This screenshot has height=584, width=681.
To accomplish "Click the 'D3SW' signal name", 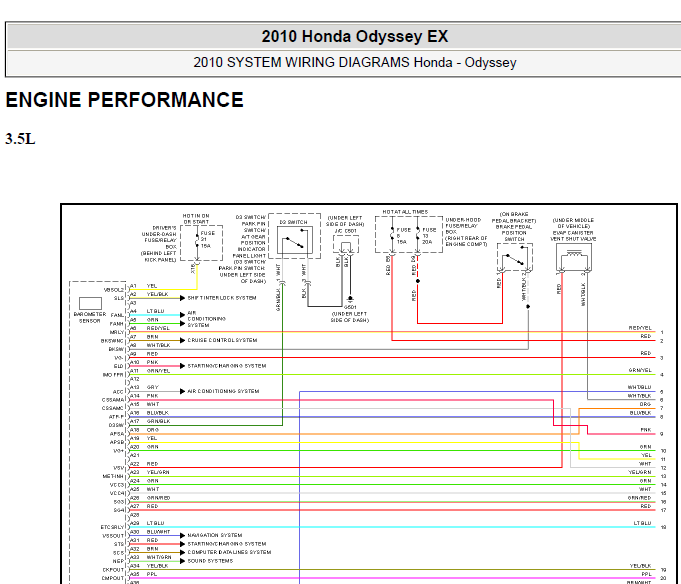I will pyautogui.click(x=116, y=425).
